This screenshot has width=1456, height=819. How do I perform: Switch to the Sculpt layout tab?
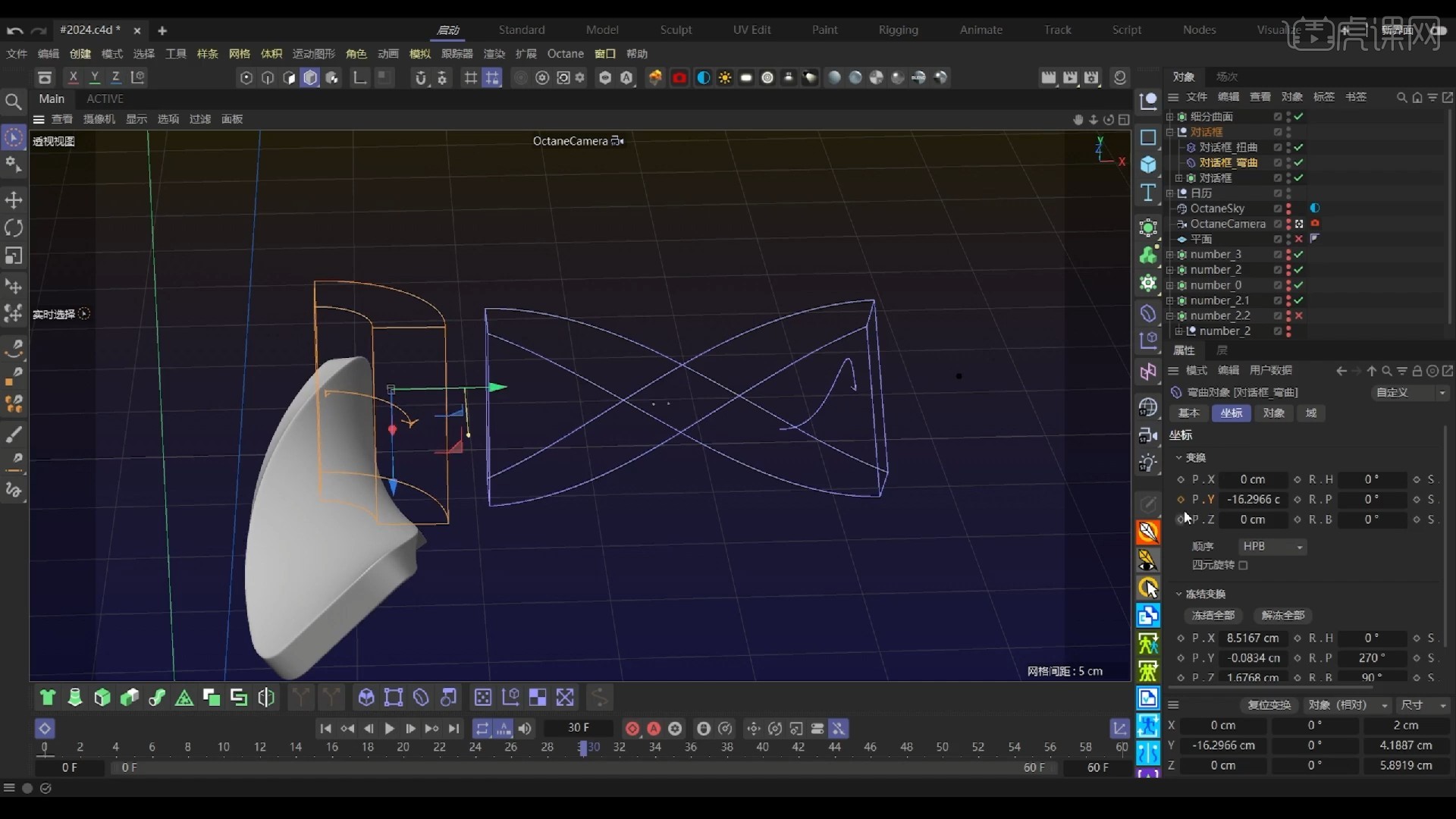[x=676, y=30]
